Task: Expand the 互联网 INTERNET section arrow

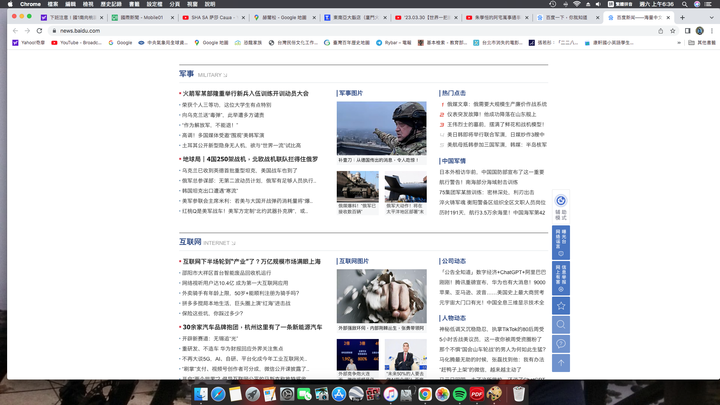Action: (233, 243)
